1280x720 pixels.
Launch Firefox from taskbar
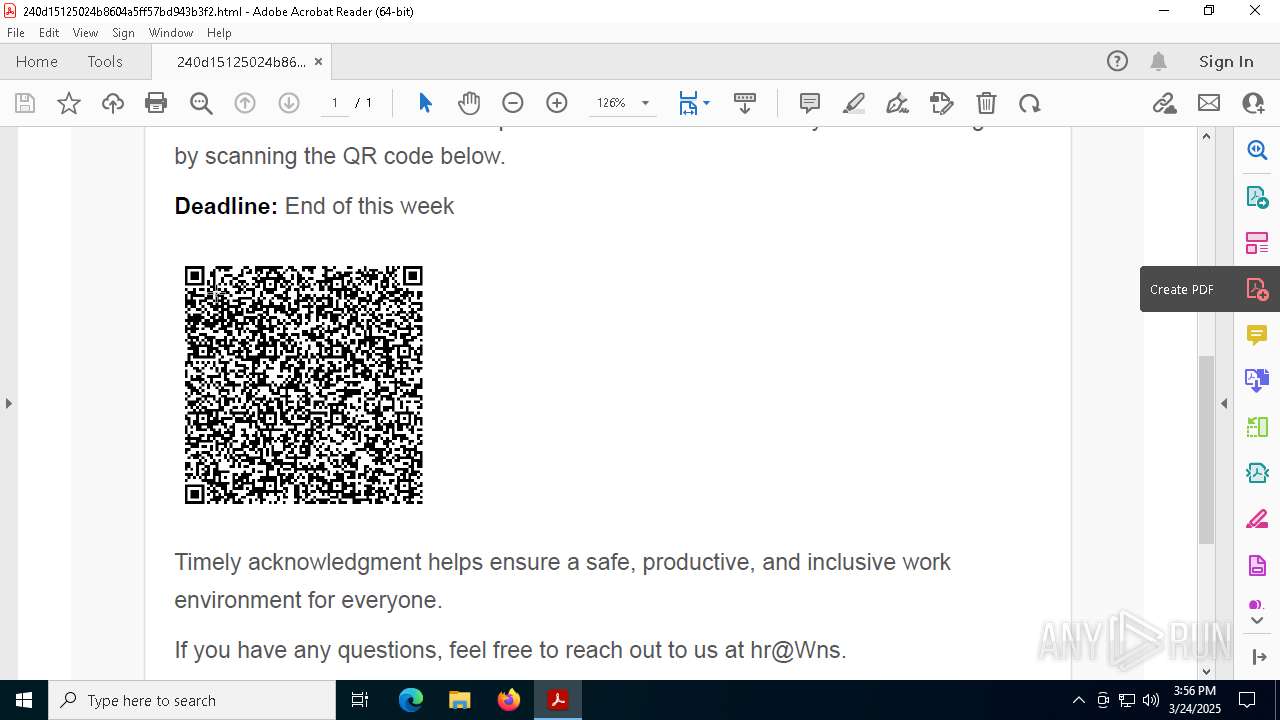(508, 700)
